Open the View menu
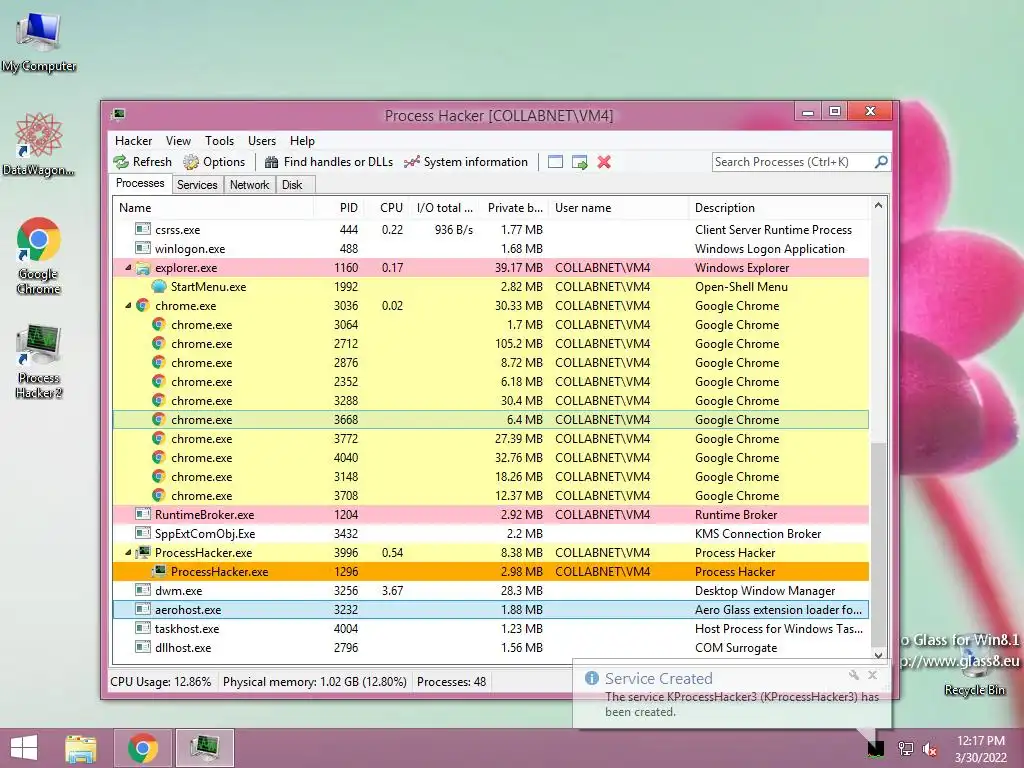 (x=178, y=141)
